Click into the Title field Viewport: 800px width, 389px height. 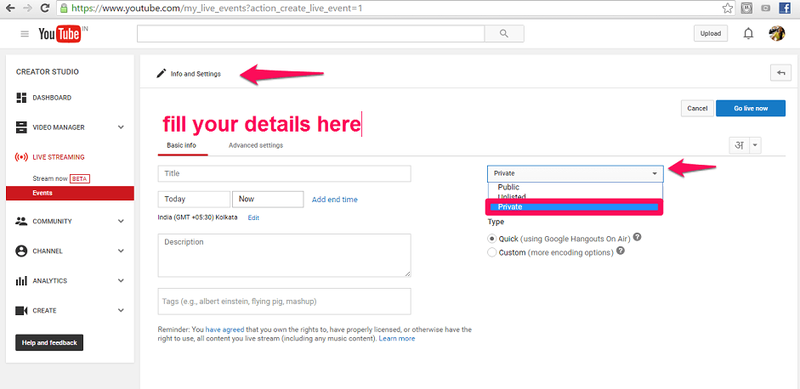[x=284, y=174]
